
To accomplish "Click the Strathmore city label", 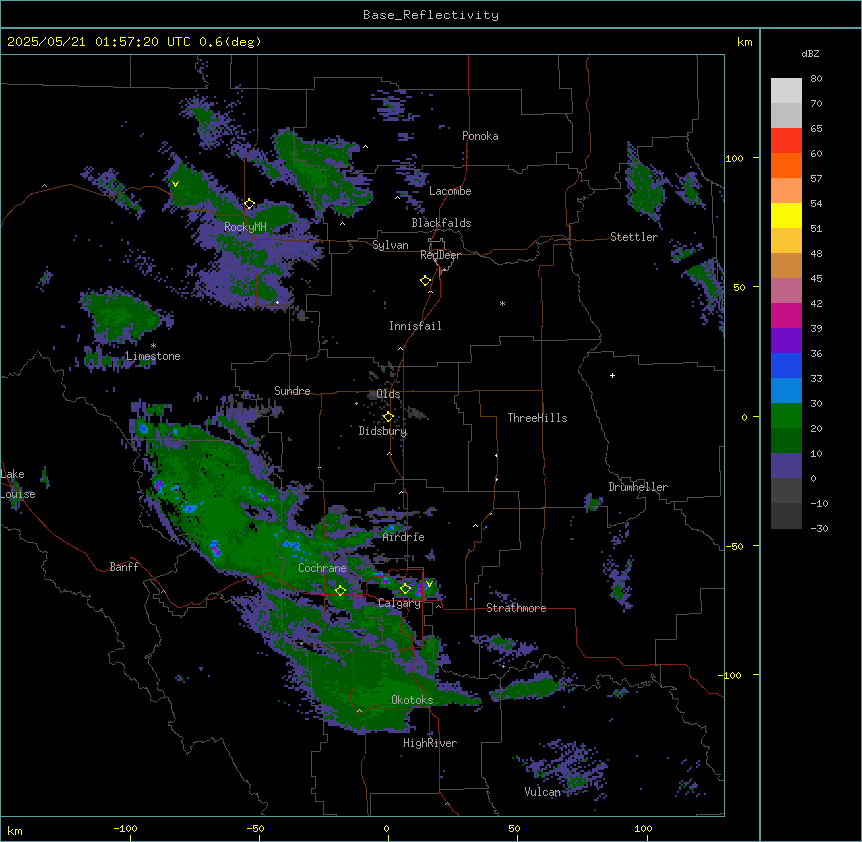I will pyautogui.click(x=516, y=608).
